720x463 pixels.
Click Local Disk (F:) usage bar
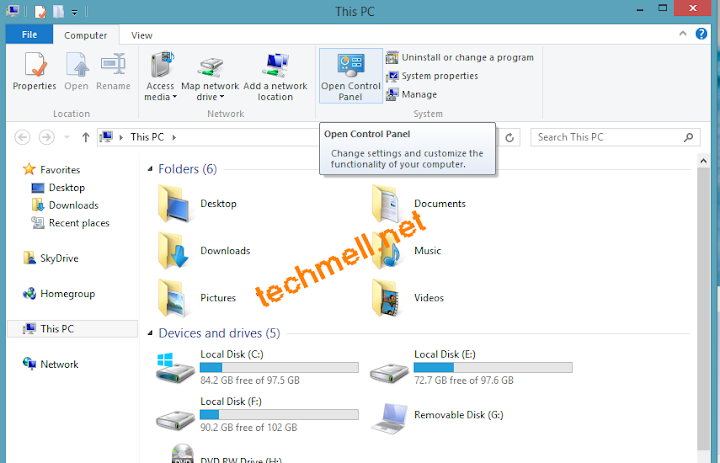279,414
